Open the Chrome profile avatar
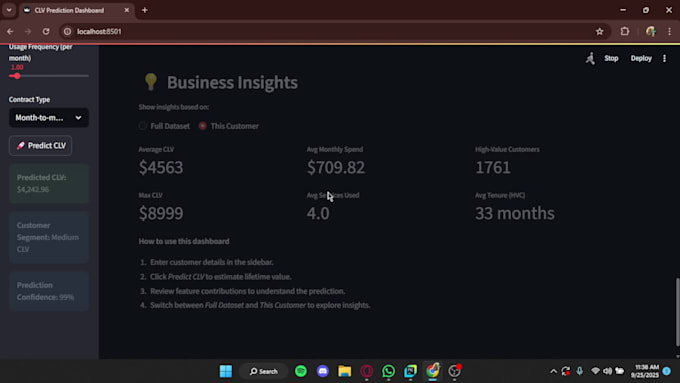This screenshot has height=383, width=680. click(x=651, y=31)
